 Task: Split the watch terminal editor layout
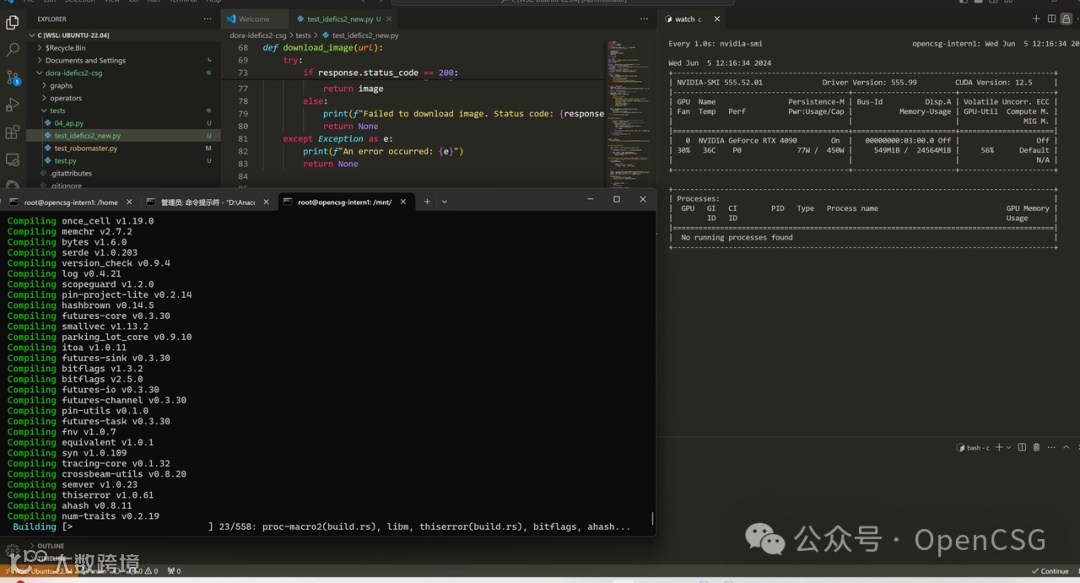(x=1052, y=19)
